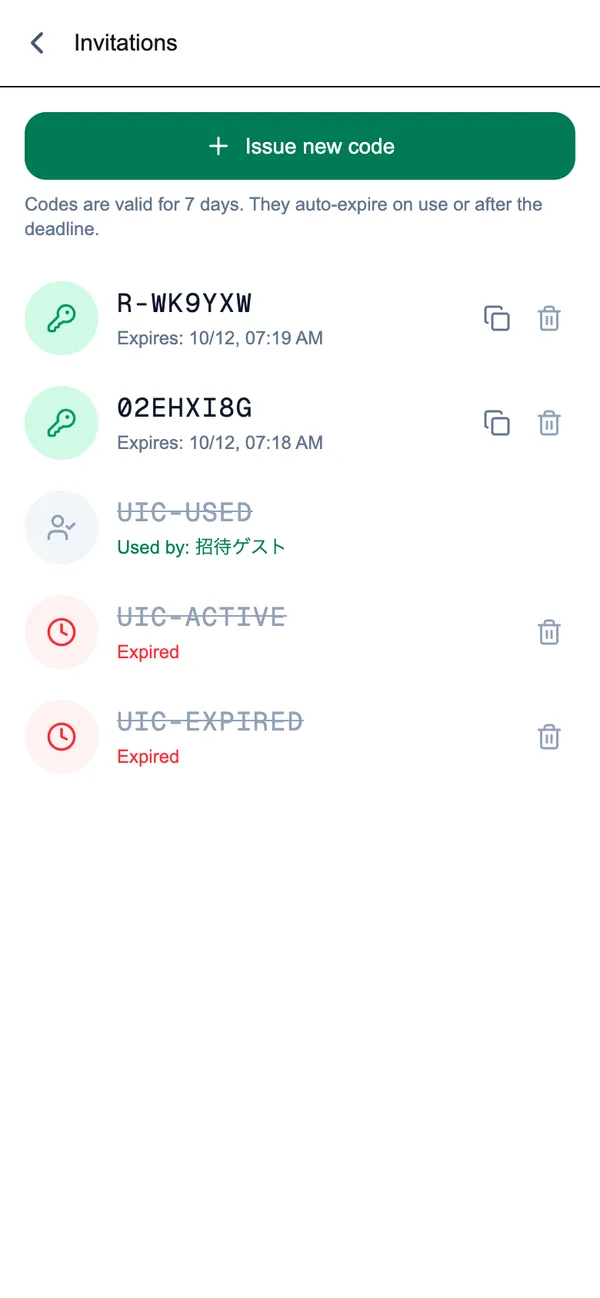Delete the expired UIC-EXPIRED code

549,737
